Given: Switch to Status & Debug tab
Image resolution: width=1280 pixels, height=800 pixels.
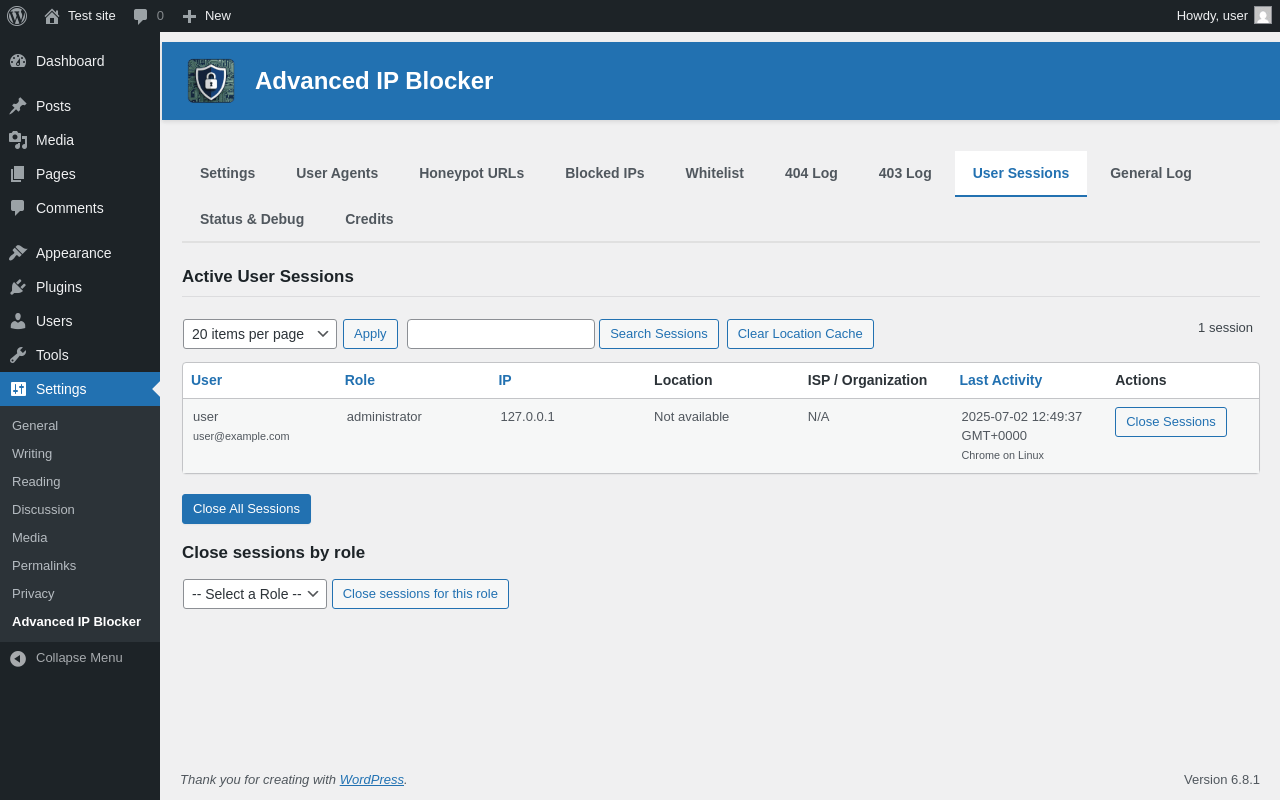Looking at the screenshot, I should (x=252, y=219).
